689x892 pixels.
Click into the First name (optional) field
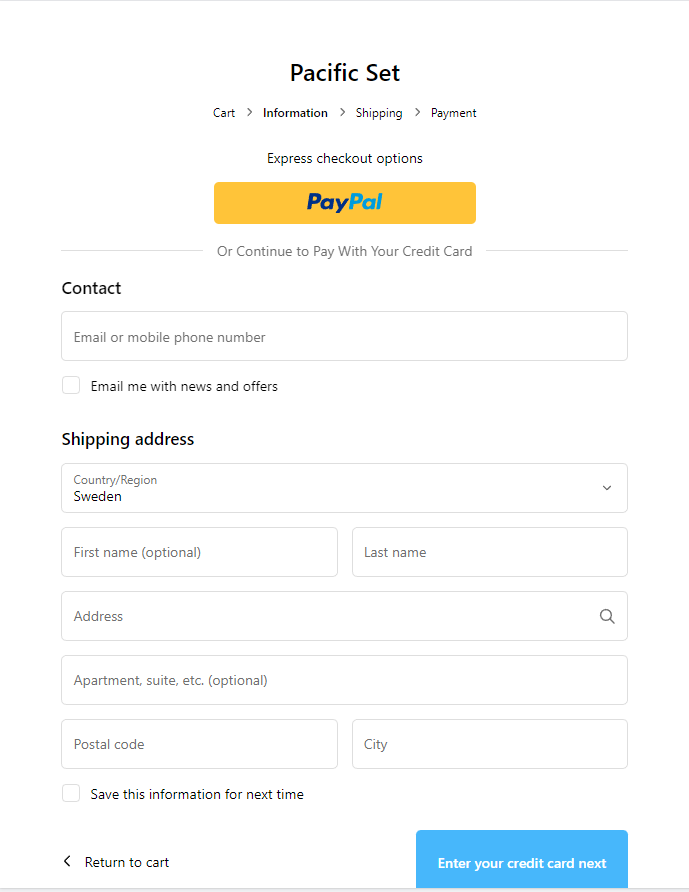199,552
